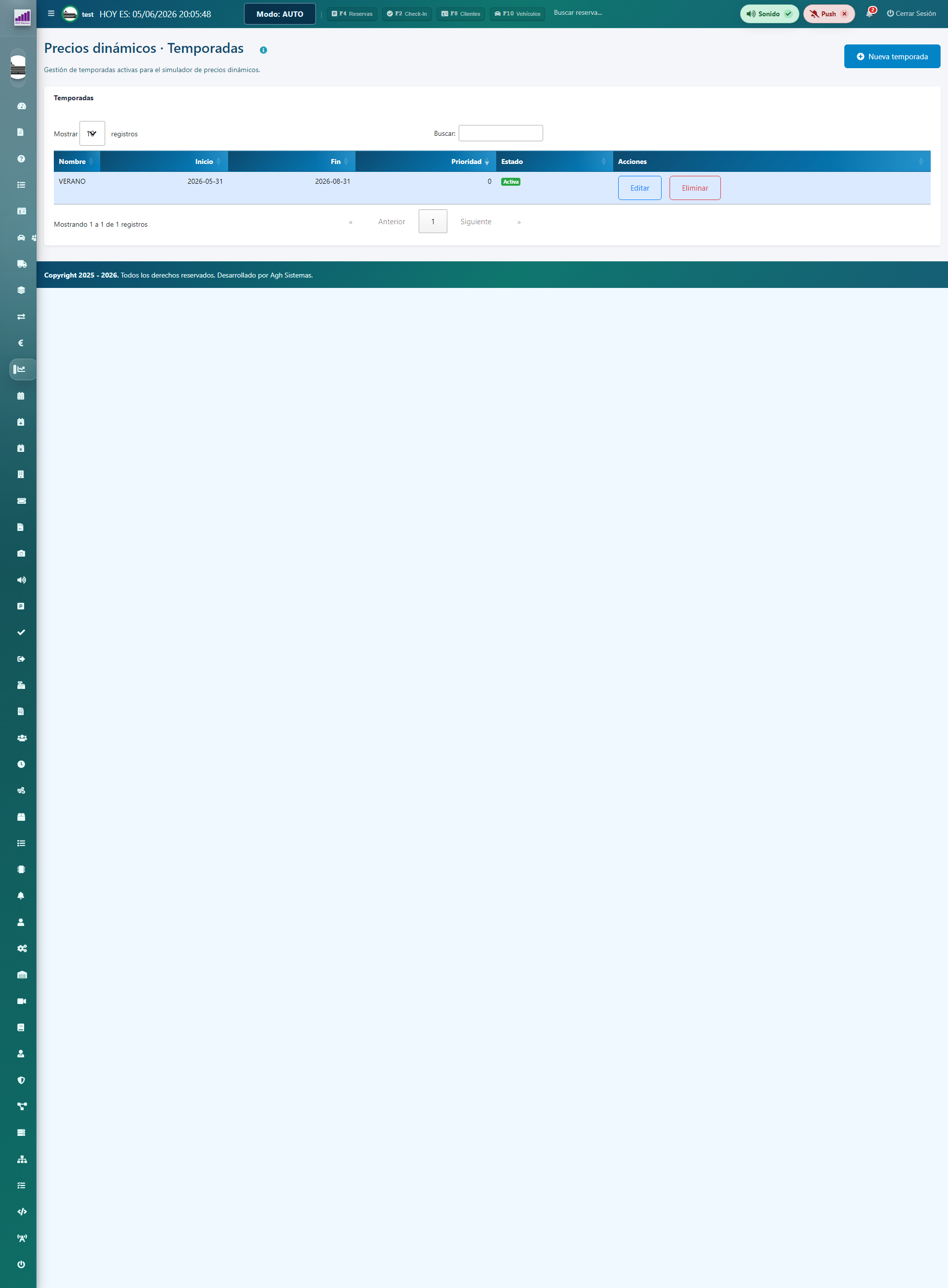The image size is (948, 1288).
Task: Open the gears settings sidebar icon
Action: pyautogui.click(x=22, y=948)
